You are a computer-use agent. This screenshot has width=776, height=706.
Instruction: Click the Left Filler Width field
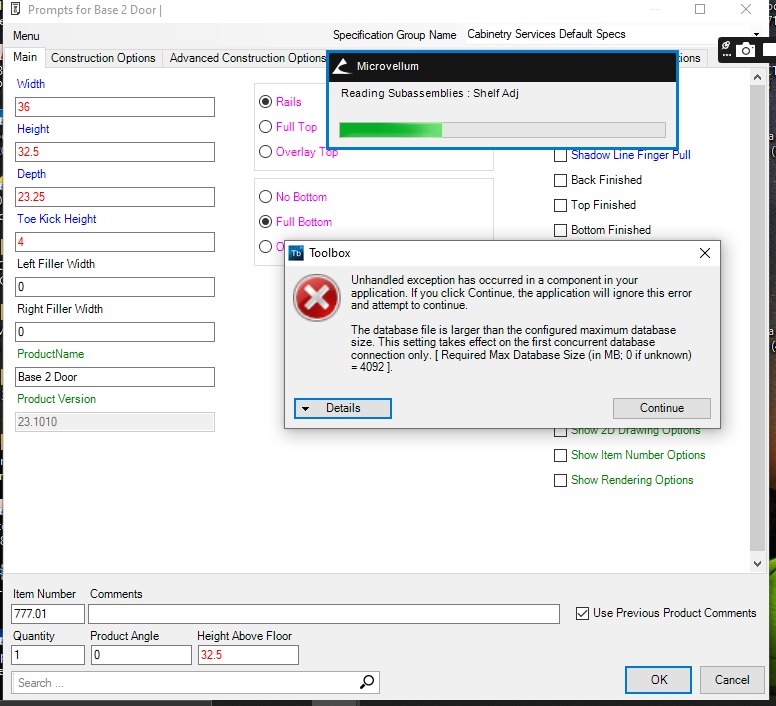[x=115, y=287]
